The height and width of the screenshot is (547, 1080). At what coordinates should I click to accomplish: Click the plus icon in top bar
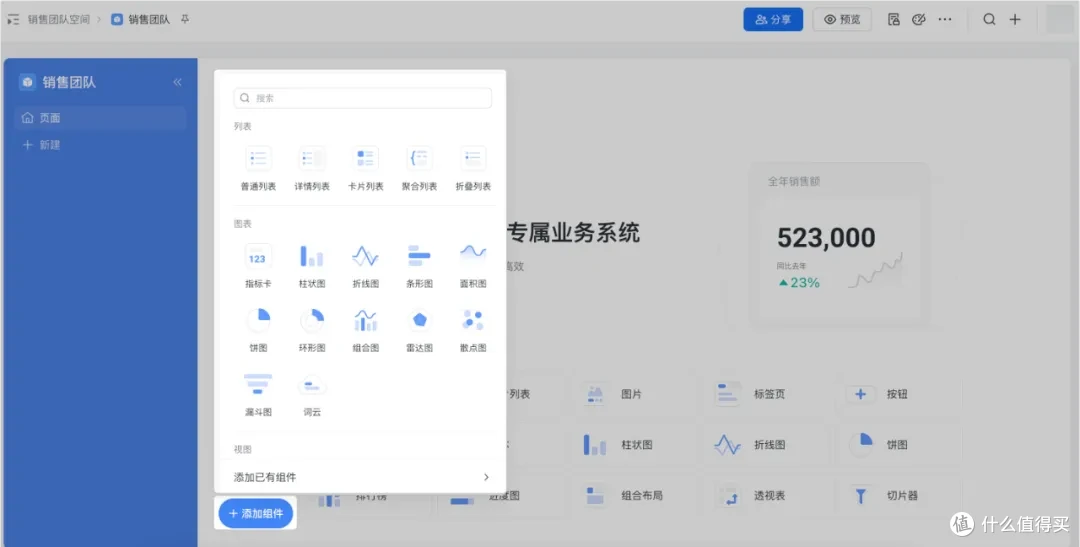click(x=1015, y=19)
